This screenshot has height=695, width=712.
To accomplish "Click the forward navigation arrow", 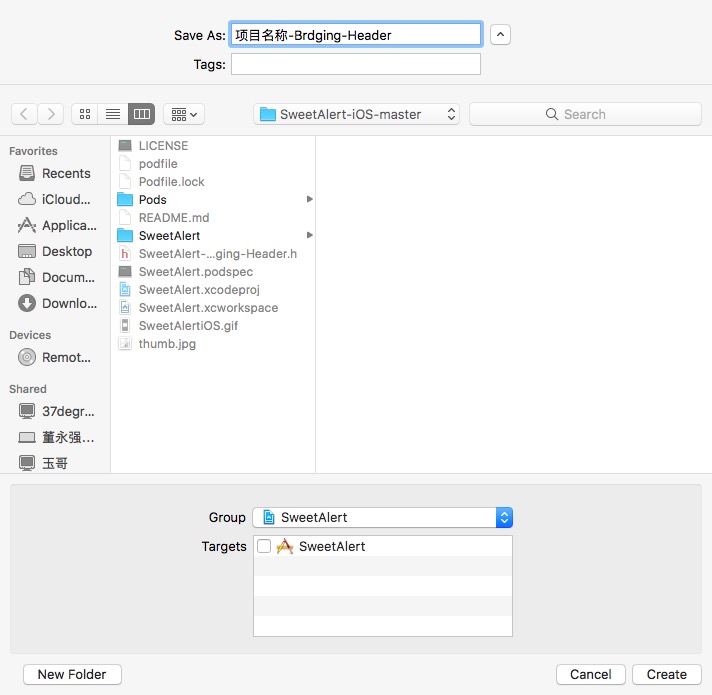I will (x=51, y=114).
